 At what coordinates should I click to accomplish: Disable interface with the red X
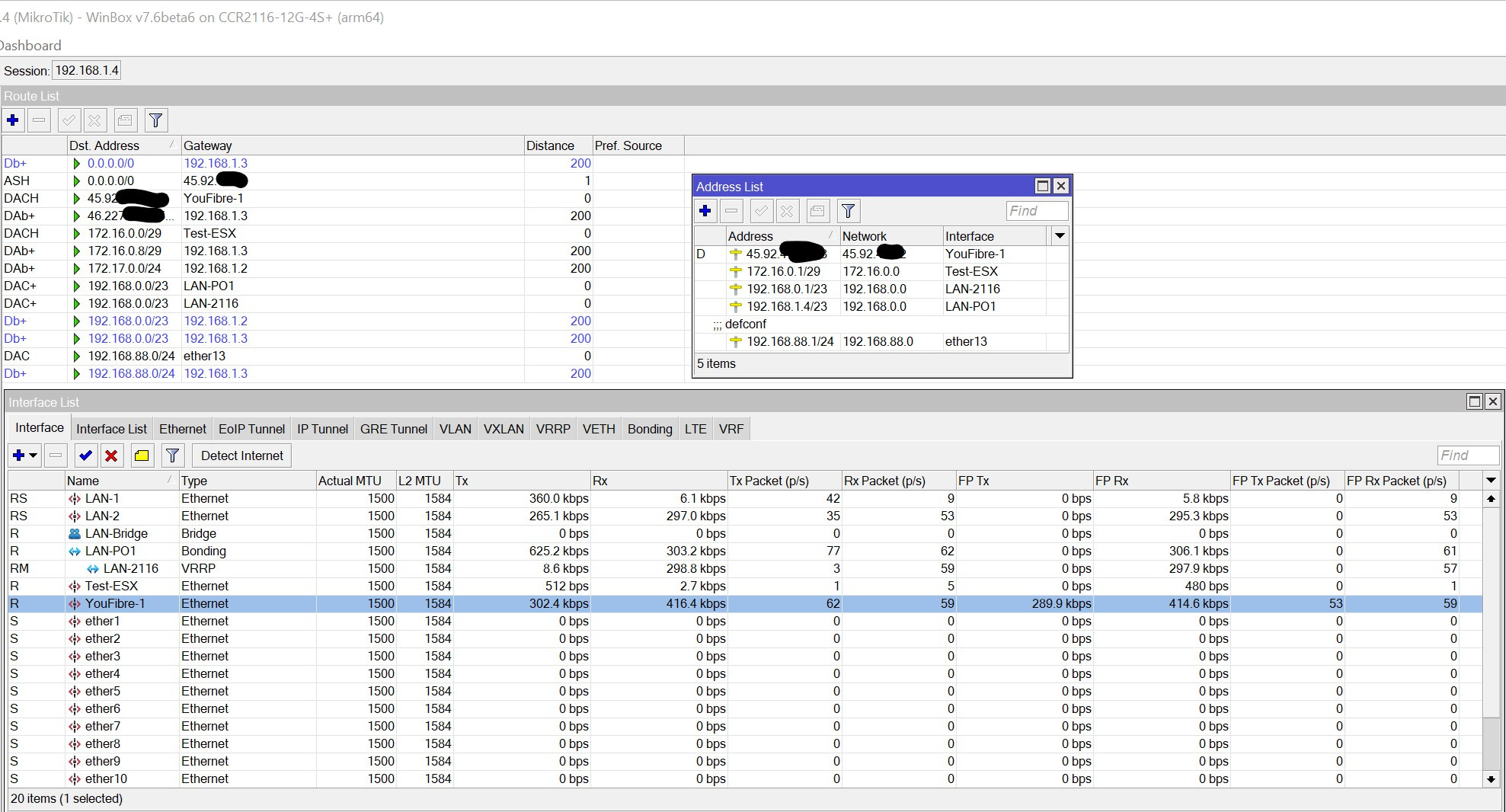[x=111, y=456]
